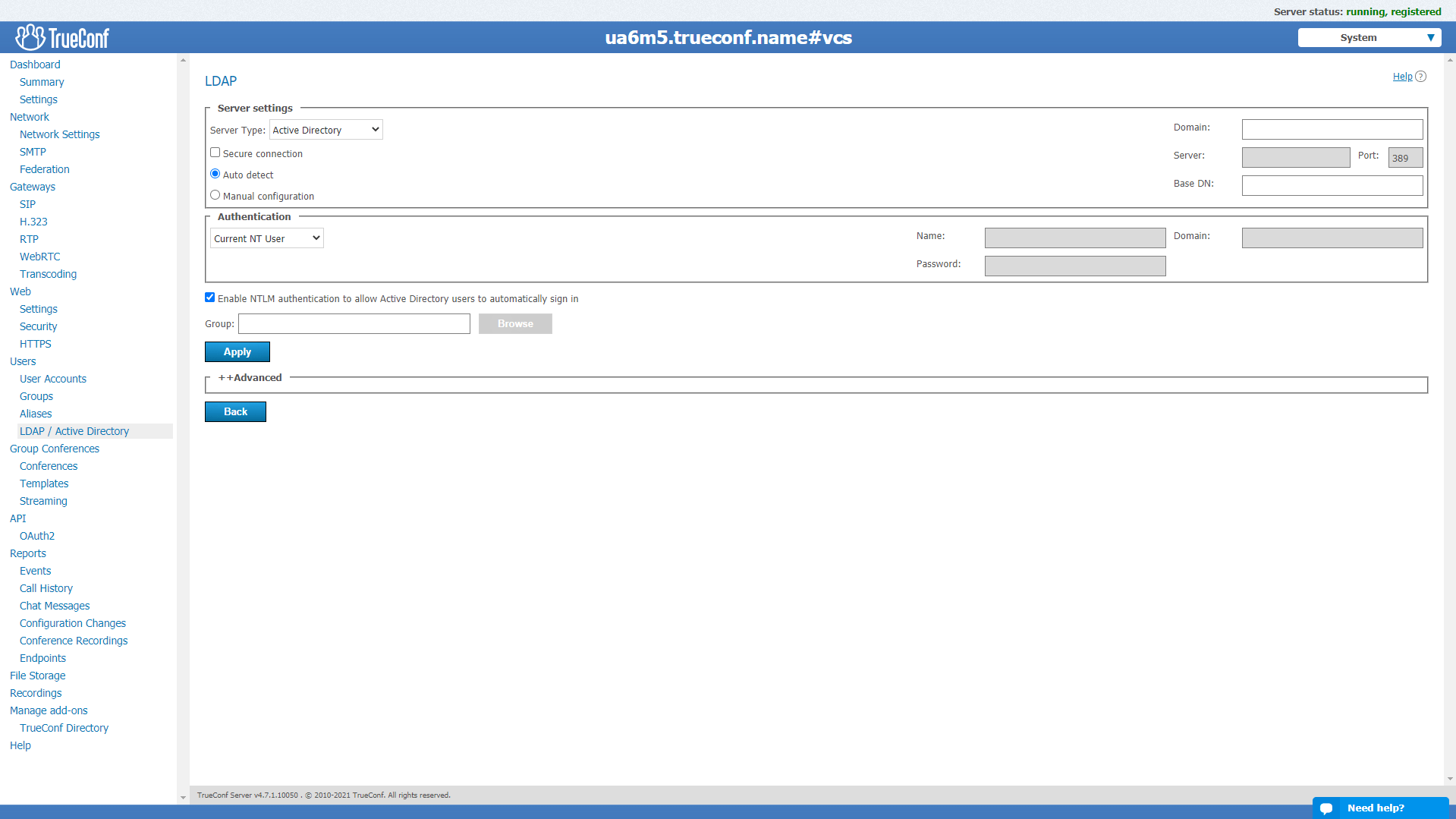Image resolution: width=1456 pixels, height=819 pixels.
Task: Expand the Advanced section
Action: coord(251,378)
